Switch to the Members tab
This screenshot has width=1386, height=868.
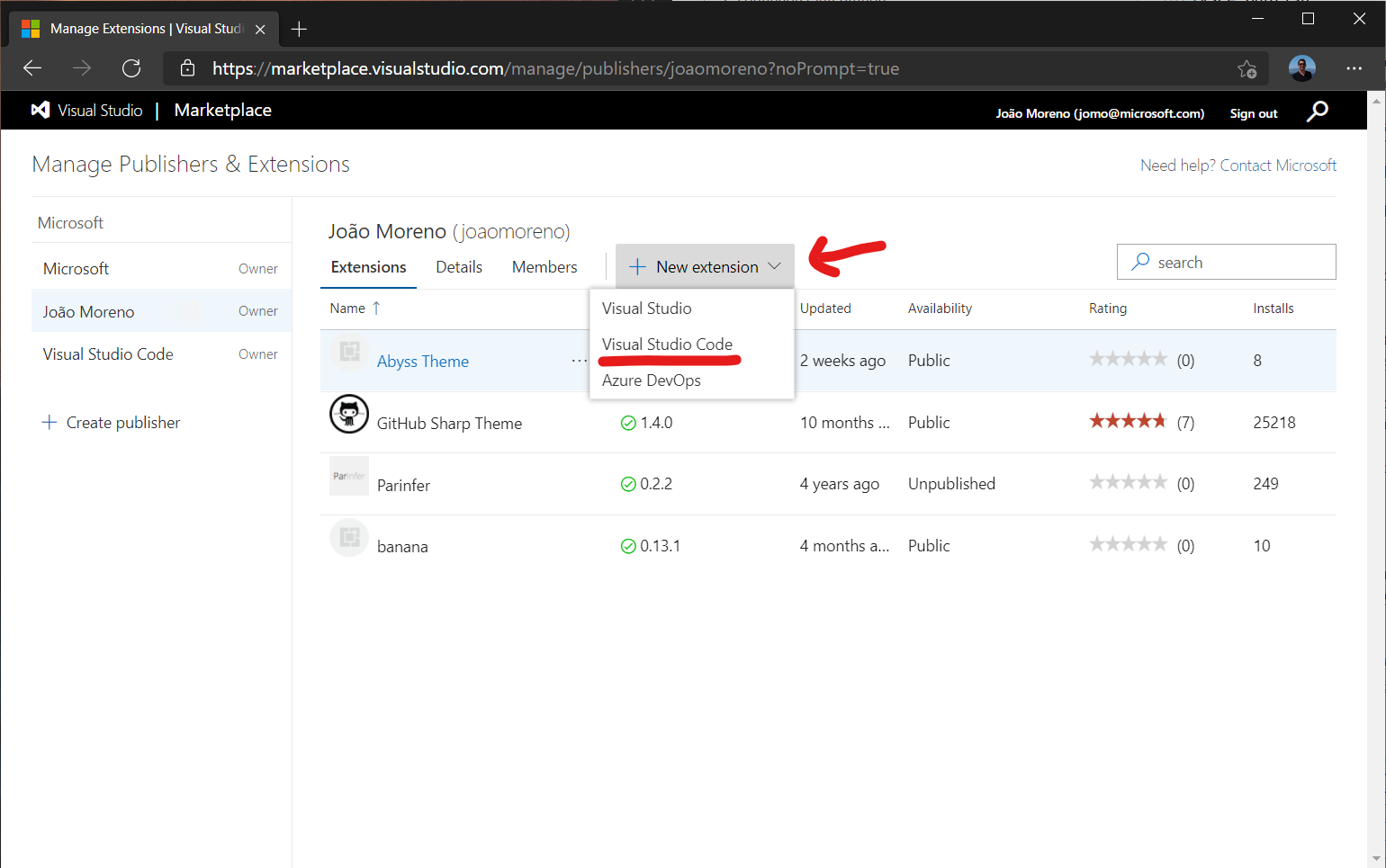544,267
